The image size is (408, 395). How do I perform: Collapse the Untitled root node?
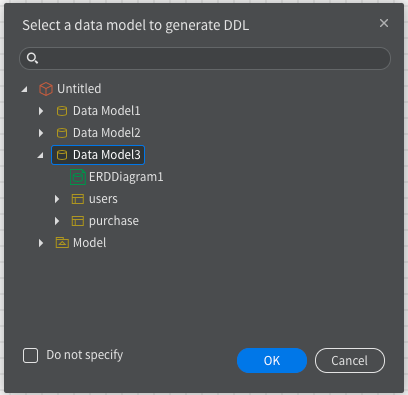25,89
